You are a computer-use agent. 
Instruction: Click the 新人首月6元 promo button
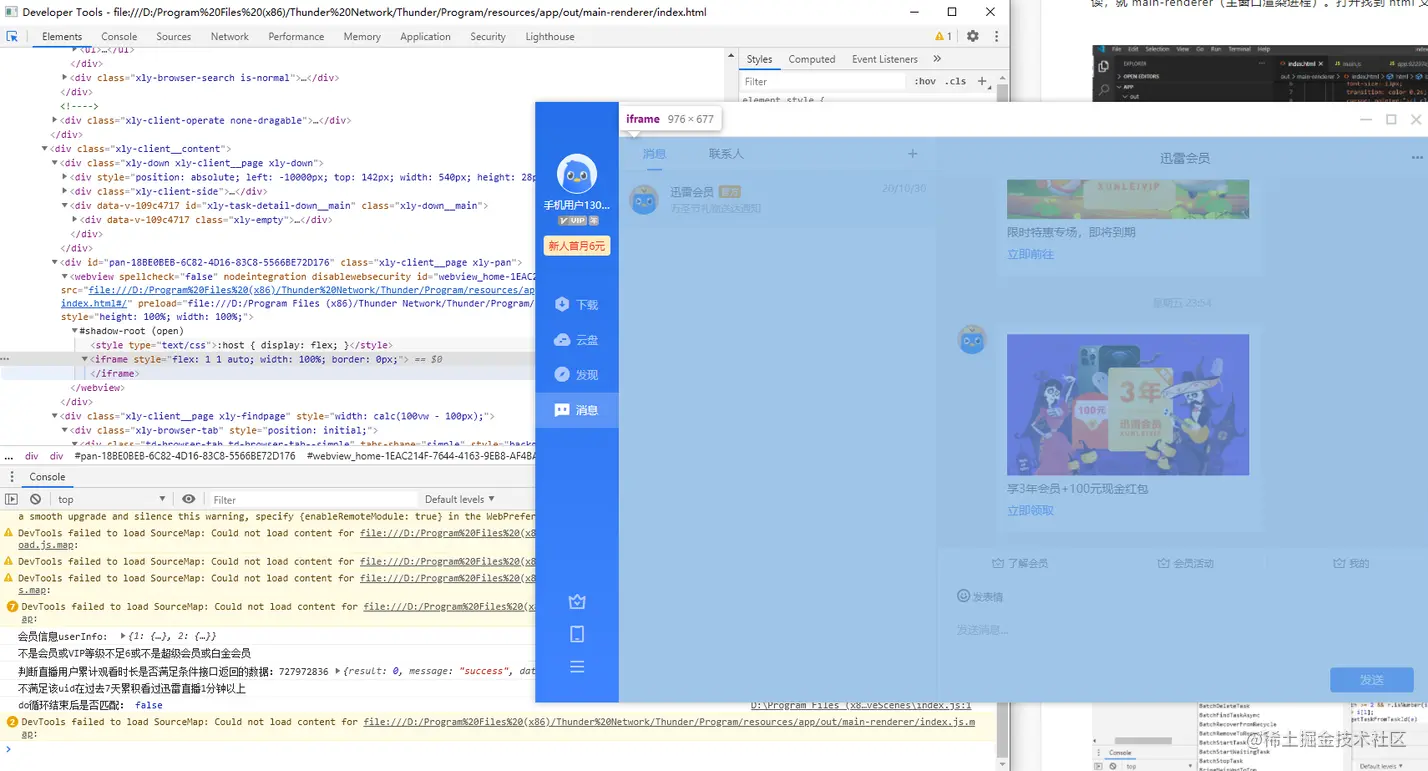tap(576, 246)
